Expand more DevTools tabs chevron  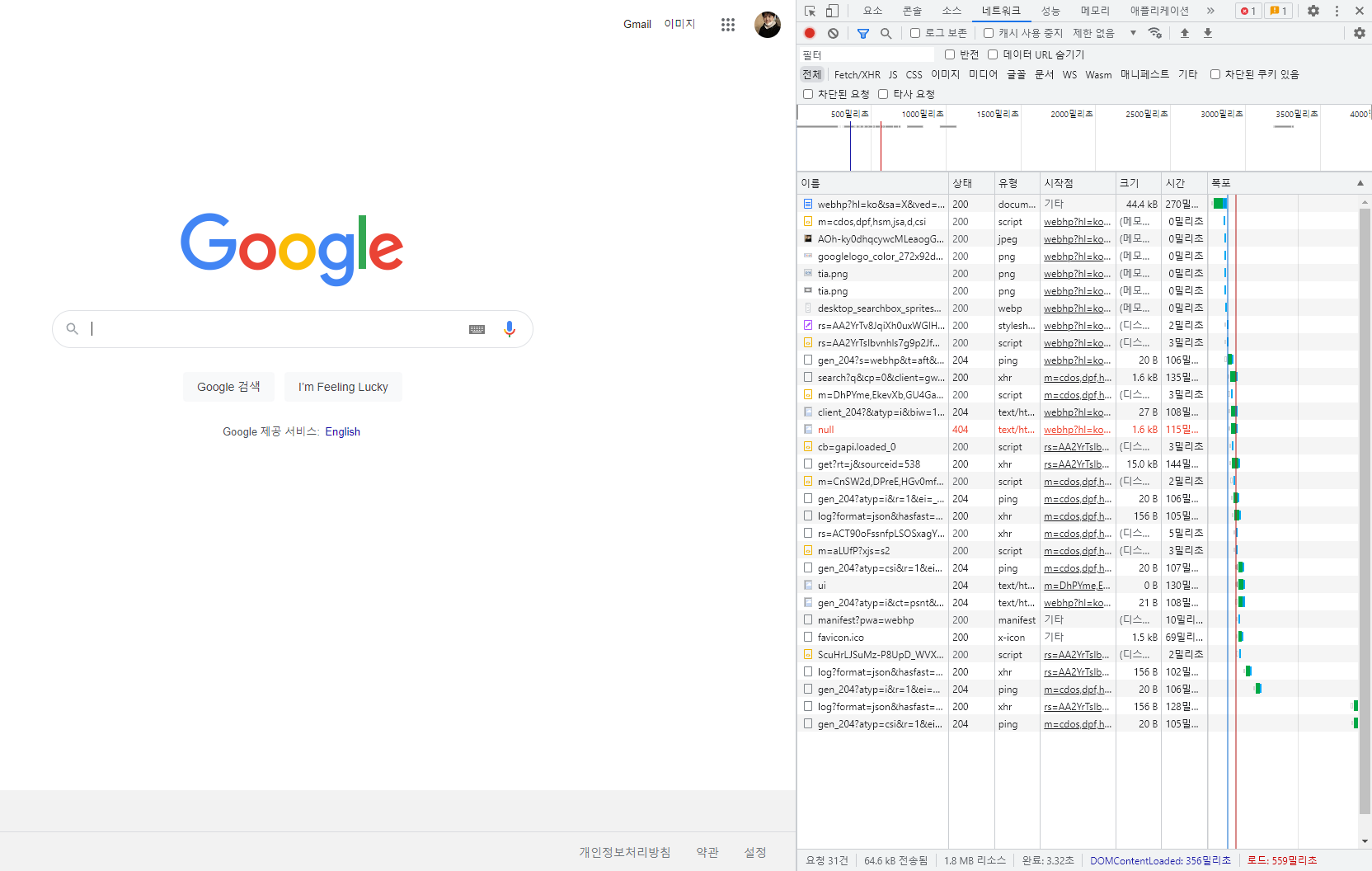pyautogui.click(x=1210, y=11)
